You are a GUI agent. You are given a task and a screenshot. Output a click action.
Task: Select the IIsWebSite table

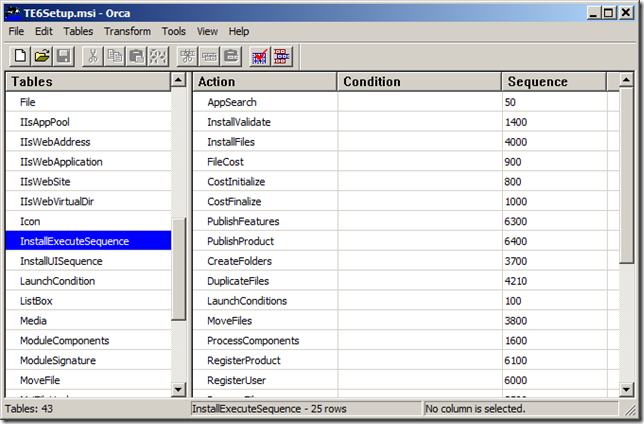(x=88, y=182)
